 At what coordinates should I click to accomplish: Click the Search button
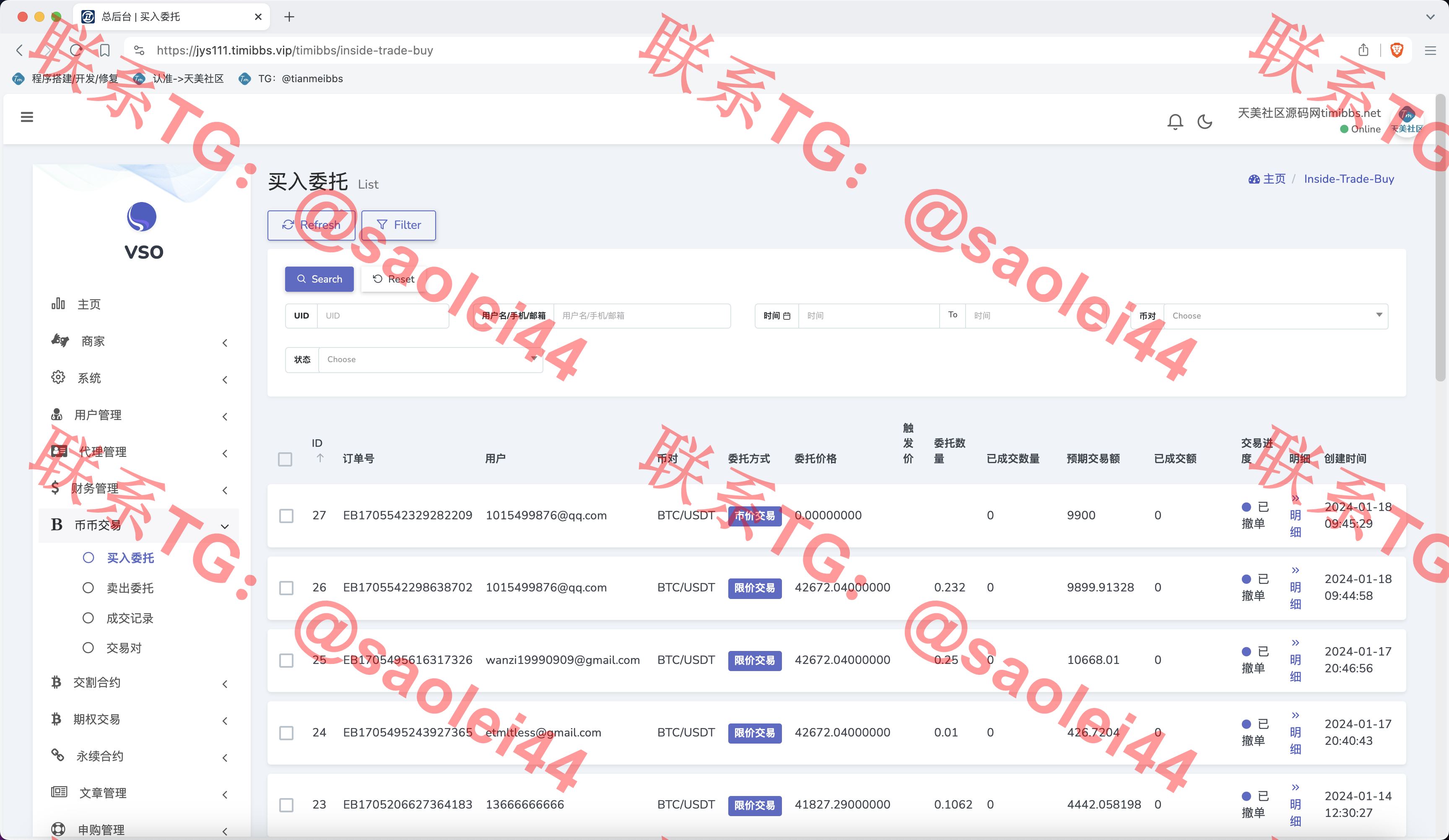pos(319,279)
